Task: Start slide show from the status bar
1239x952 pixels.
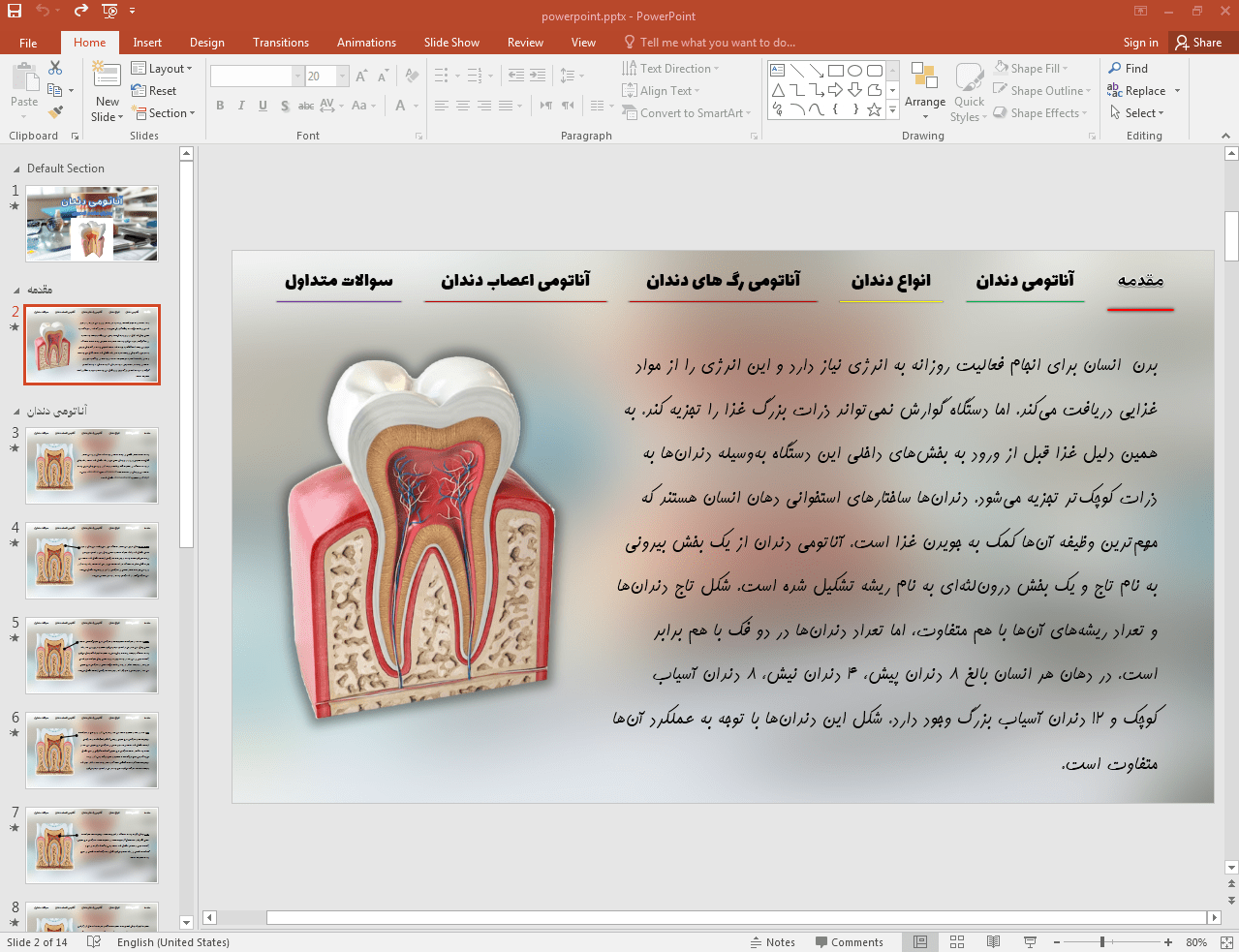Action: tap(1030, 942)
